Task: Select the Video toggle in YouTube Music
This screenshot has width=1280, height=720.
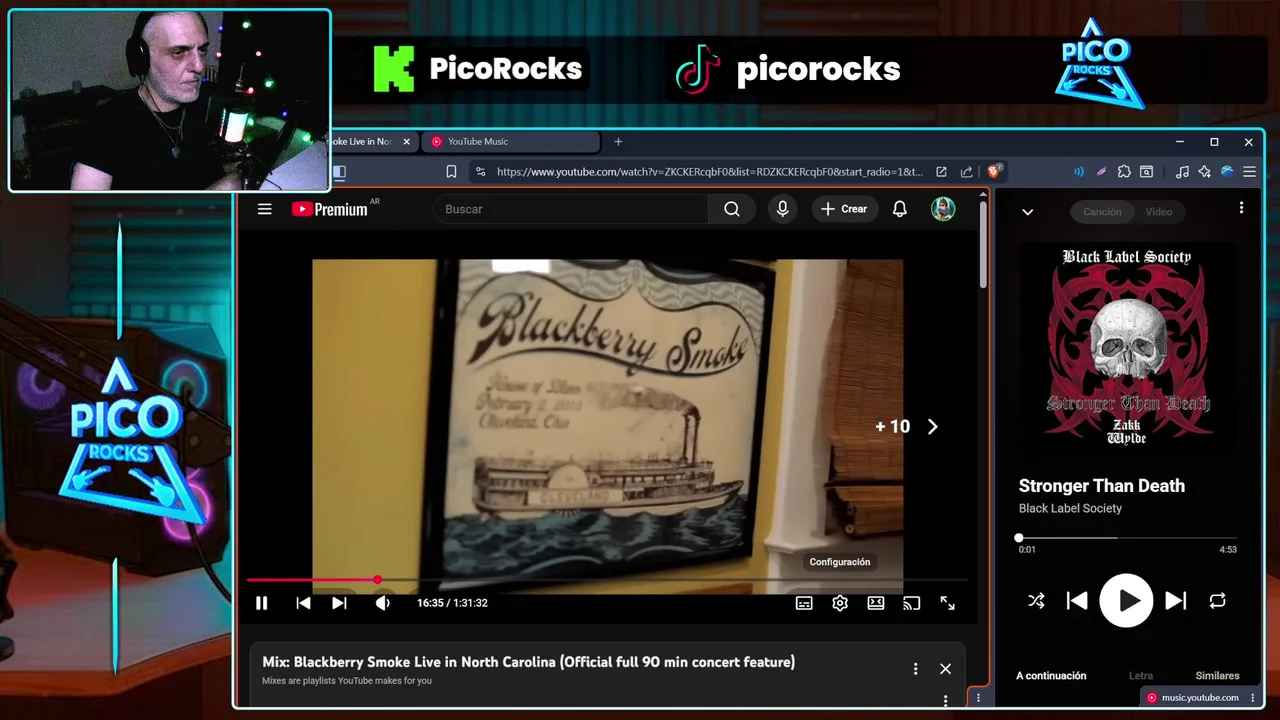Action: click(1159, 212)
